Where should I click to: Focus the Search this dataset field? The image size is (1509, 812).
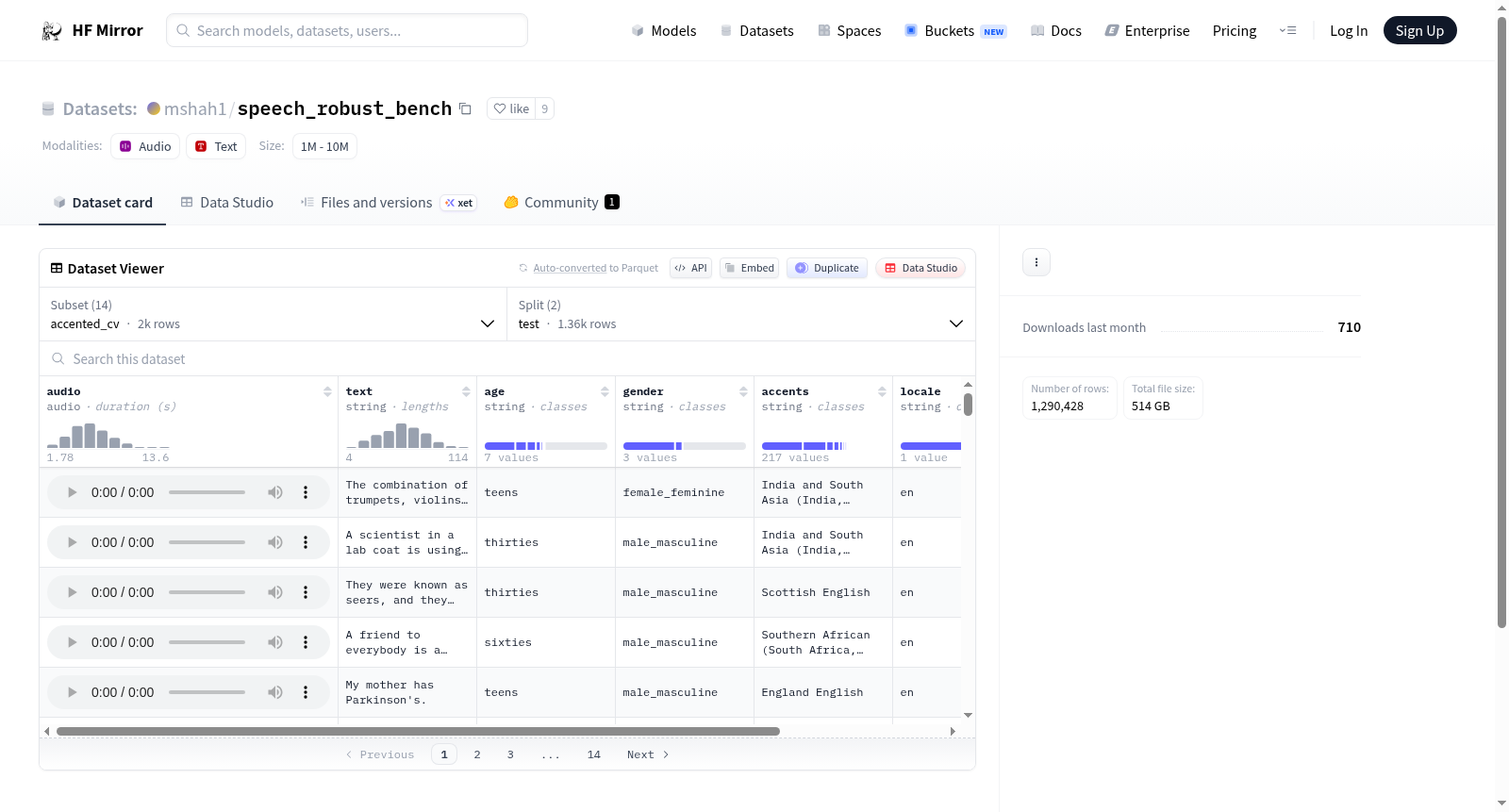point(507,358)
